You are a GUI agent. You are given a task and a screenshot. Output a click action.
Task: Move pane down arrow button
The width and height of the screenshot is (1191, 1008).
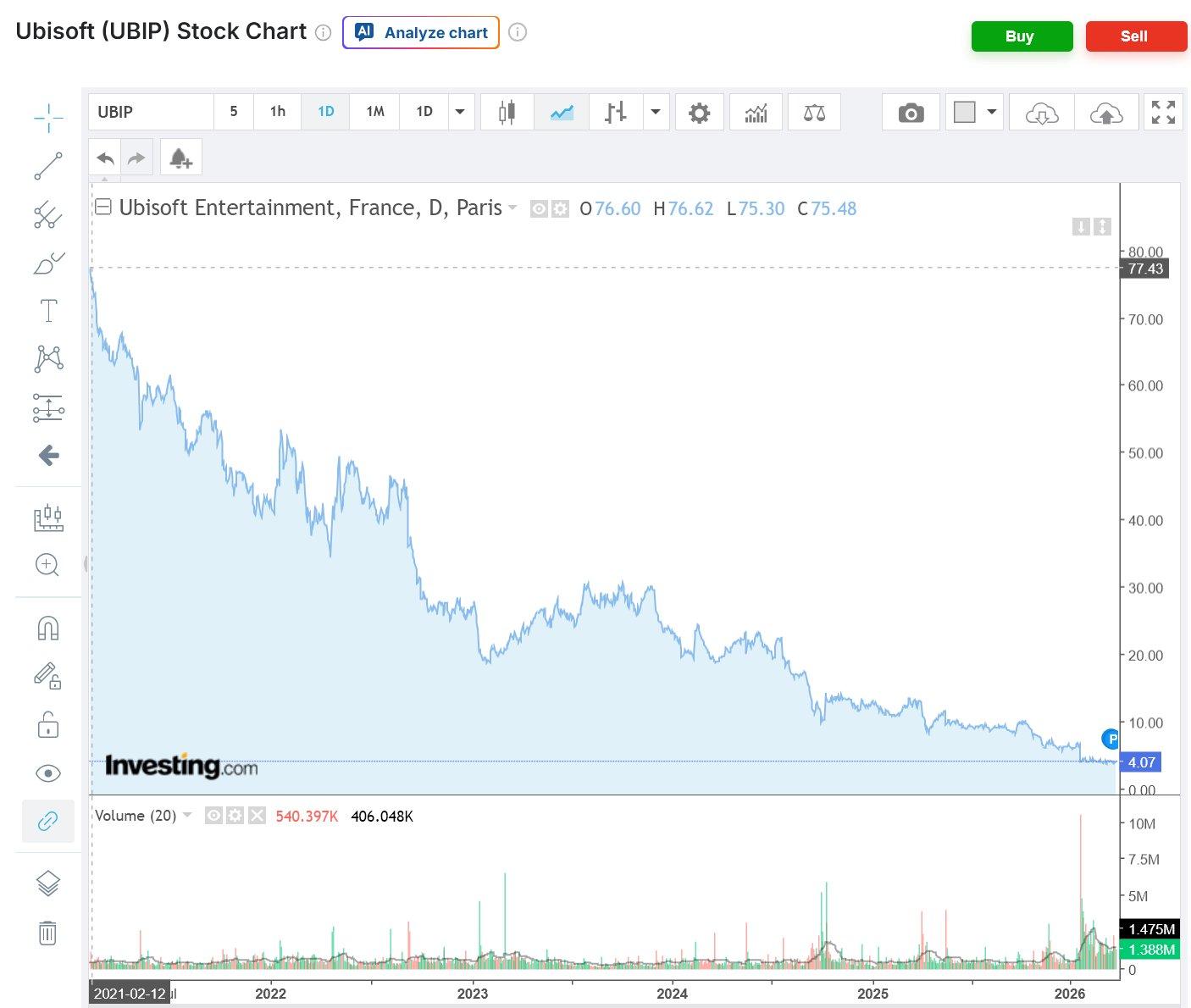(1081, 226)
